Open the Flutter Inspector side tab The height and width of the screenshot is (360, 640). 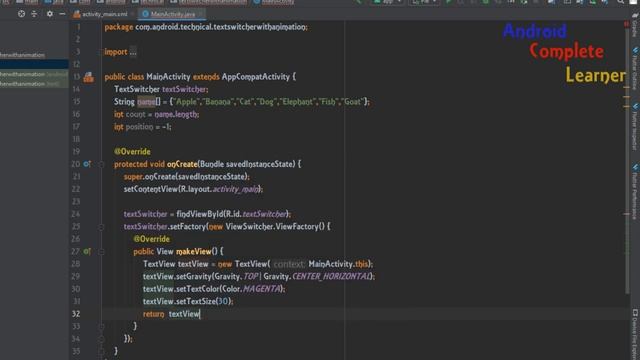tap(635, 127)
